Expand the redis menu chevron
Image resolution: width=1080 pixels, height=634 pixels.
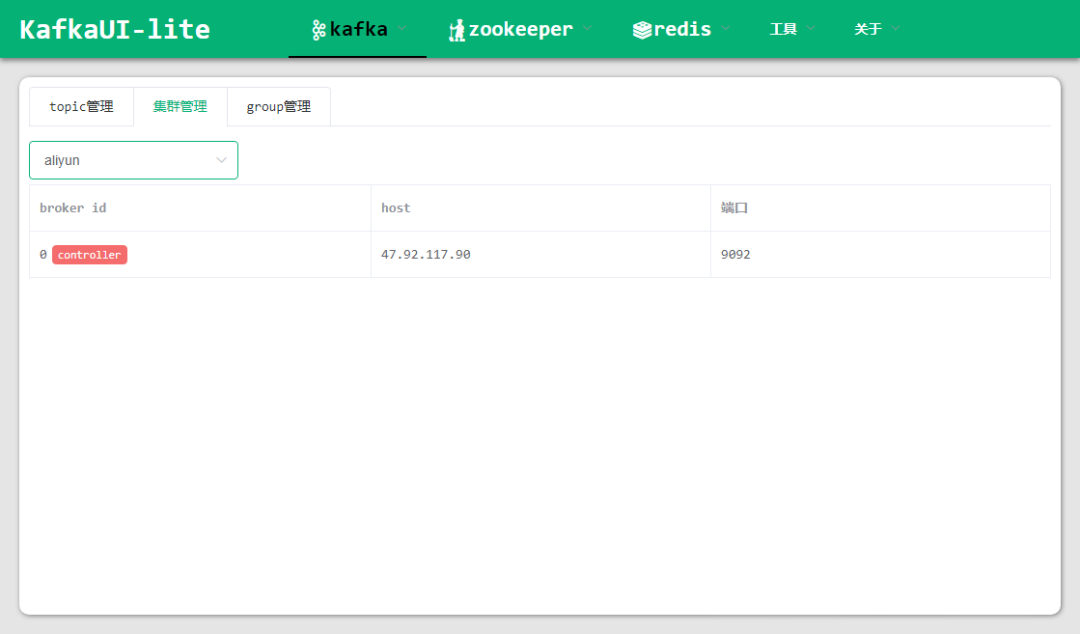coord(726,28)
